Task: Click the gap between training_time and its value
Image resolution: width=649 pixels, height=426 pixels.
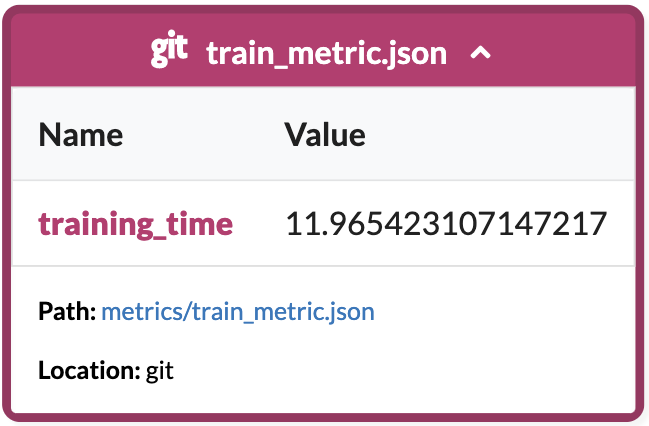Action: pos(259,223)
